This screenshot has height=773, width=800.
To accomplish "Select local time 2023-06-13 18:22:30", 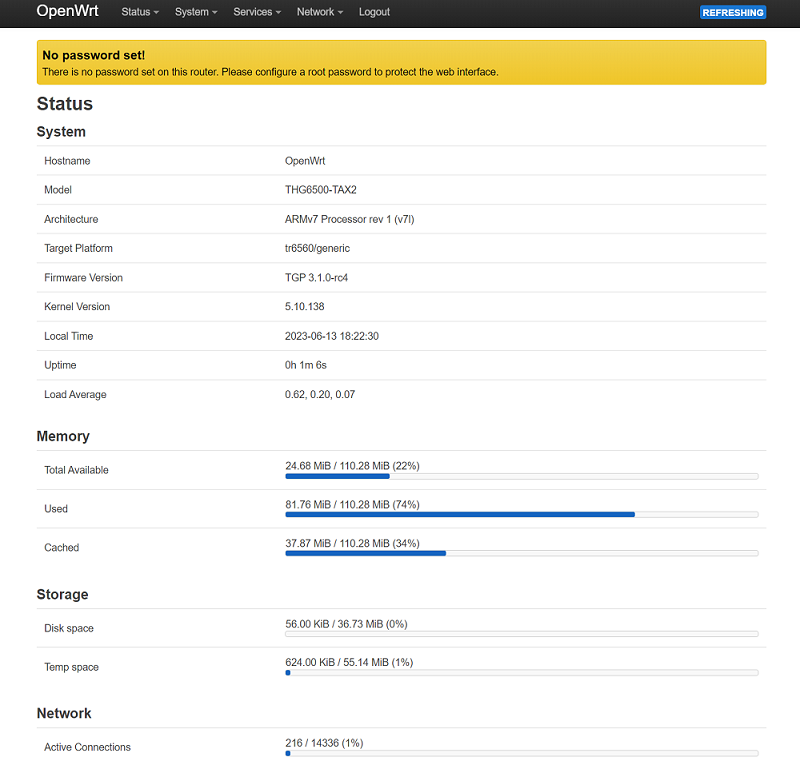I will coord(332,336).
